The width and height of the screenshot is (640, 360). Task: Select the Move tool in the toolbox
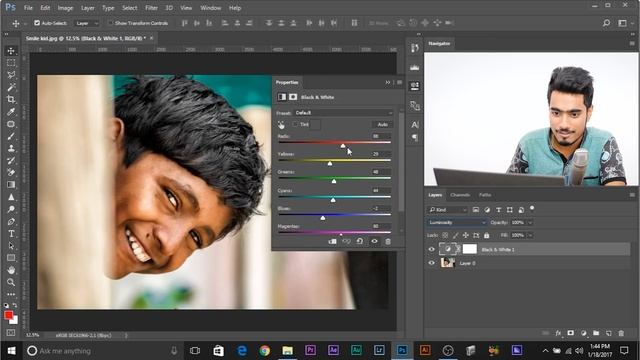coord(11,51)
